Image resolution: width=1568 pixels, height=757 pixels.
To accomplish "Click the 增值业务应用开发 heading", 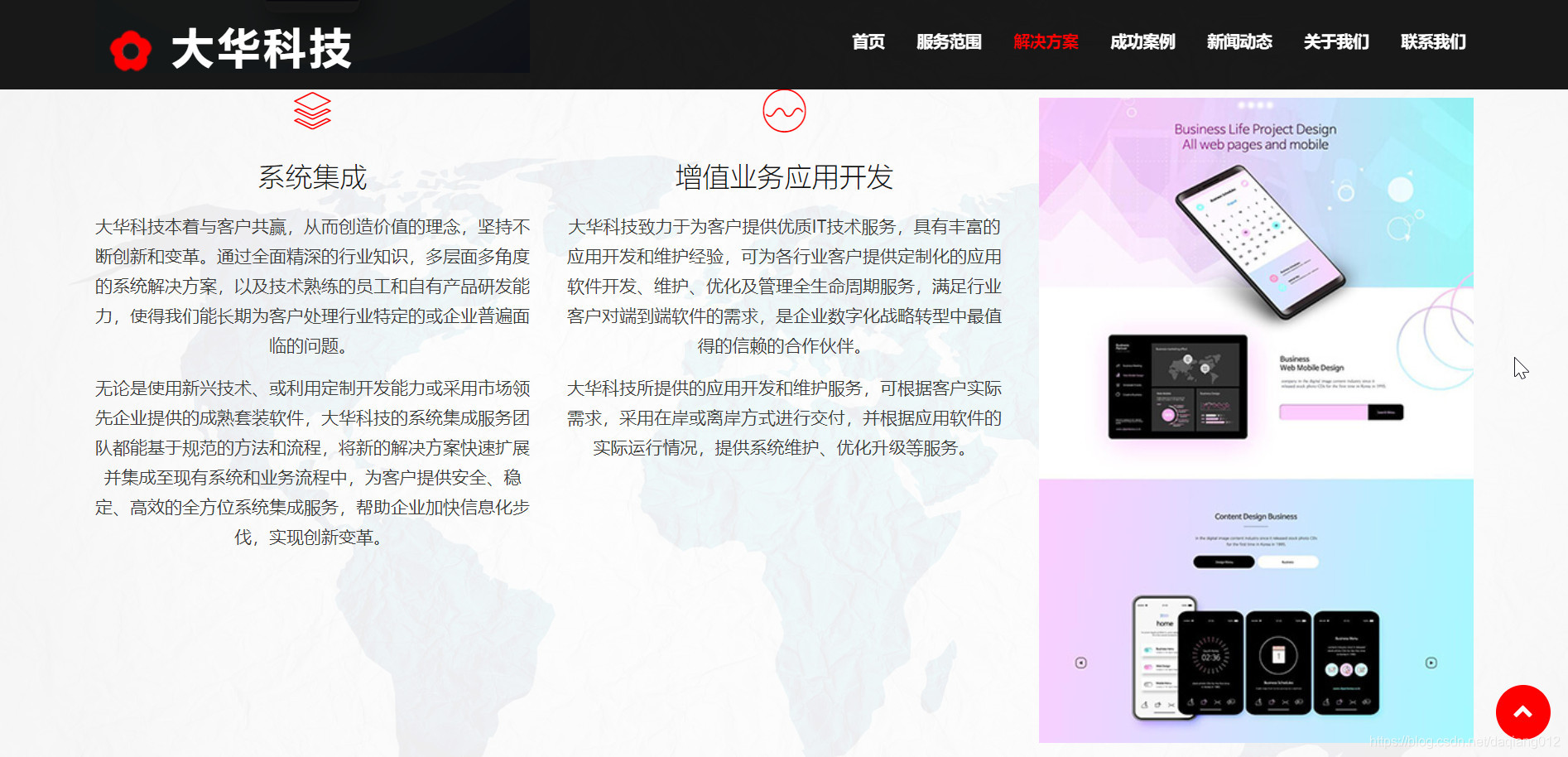I will pos(784,177).
